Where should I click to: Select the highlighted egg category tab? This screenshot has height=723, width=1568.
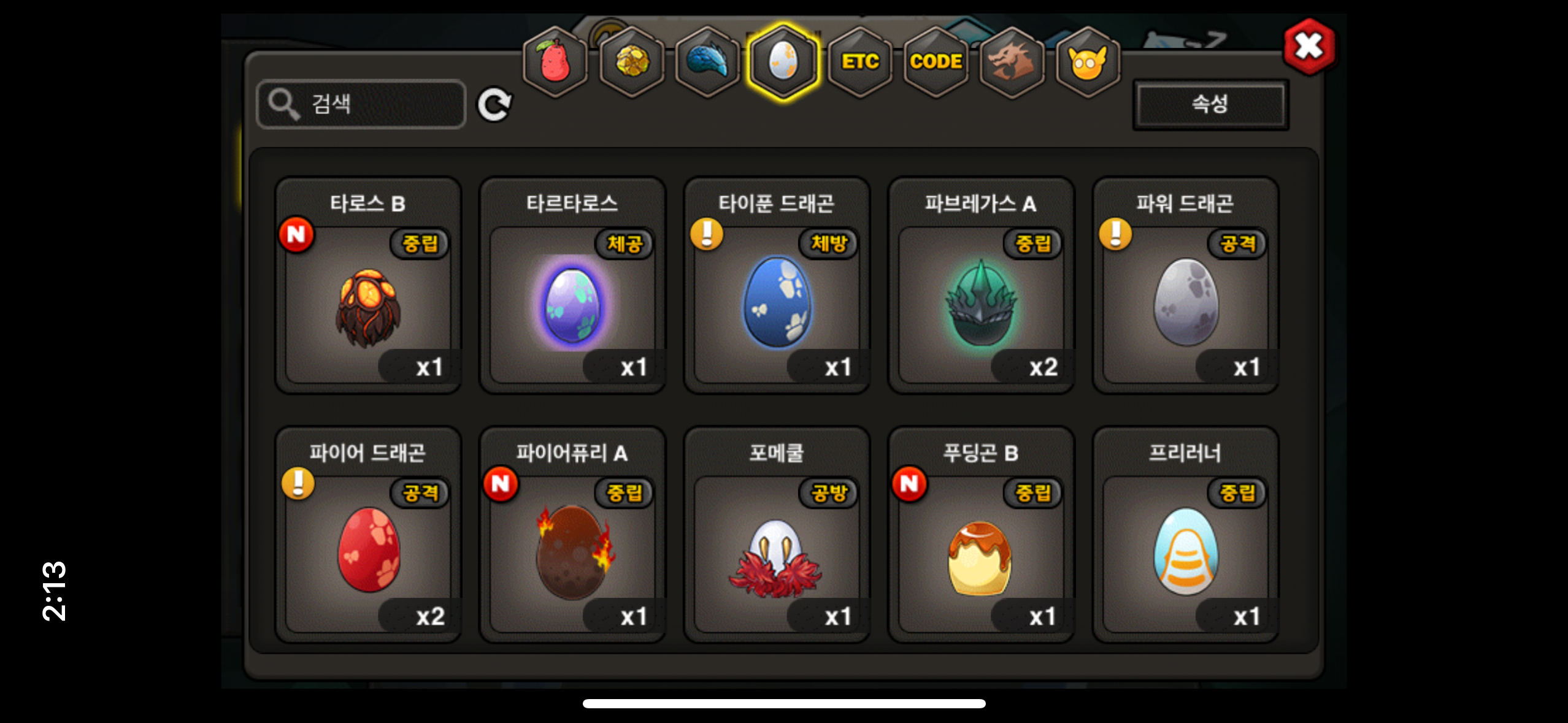(x=783, y=61)
